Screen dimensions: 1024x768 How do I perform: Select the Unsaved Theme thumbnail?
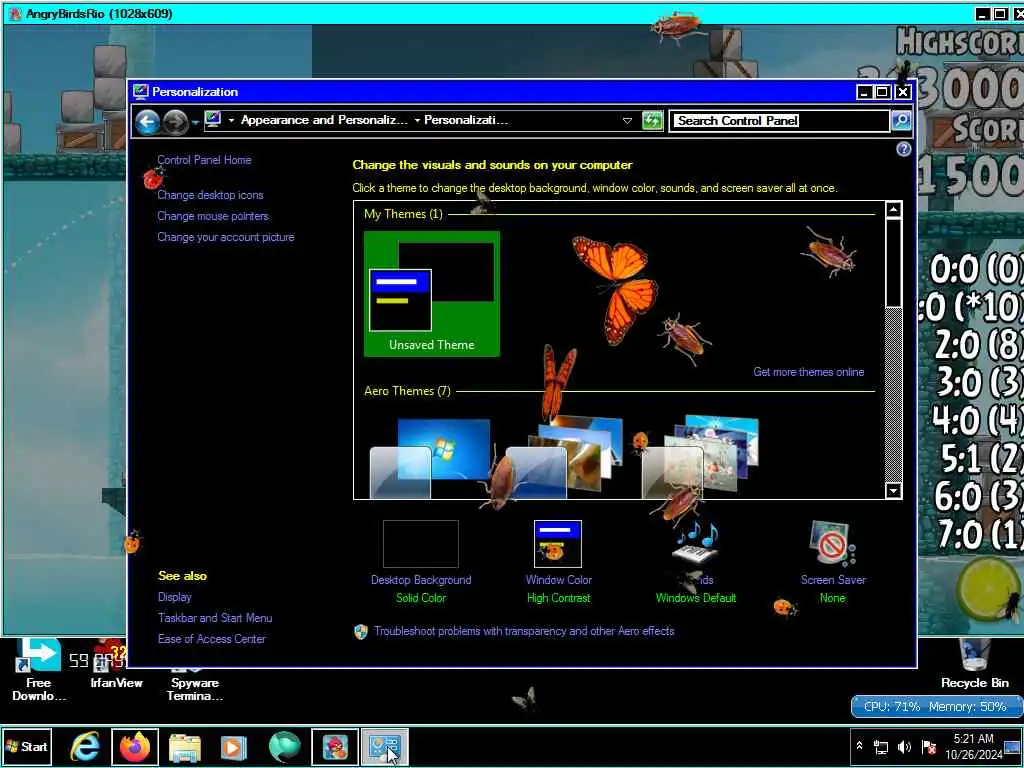[x=432, y=294]
